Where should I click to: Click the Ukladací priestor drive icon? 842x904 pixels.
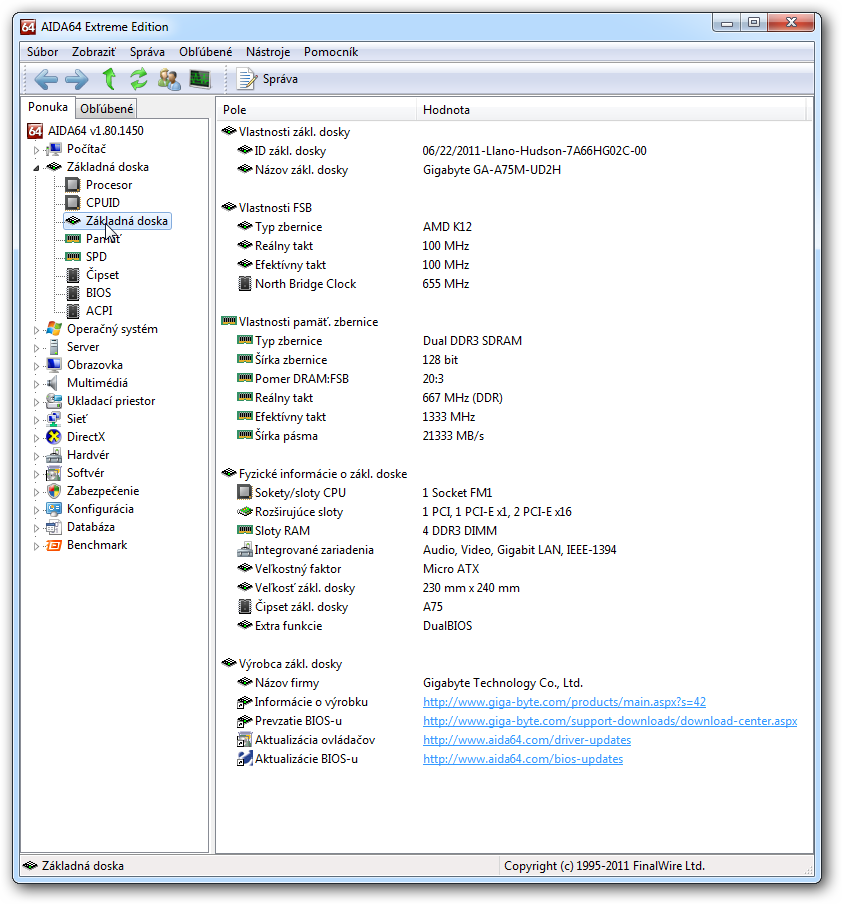point(54,401)
